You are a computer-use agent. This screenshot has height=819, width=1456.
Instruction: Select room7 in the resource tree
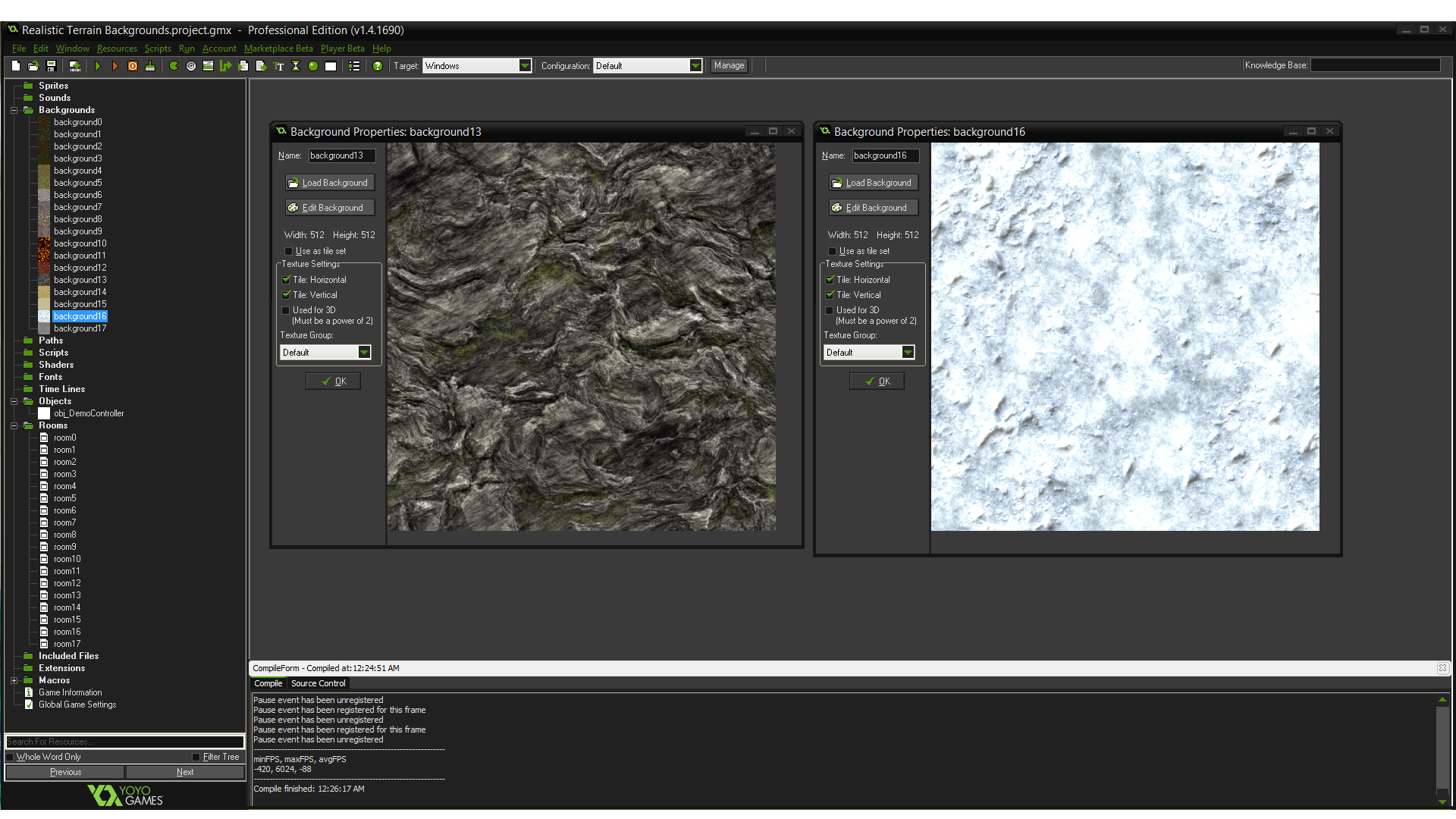(64, 522)
